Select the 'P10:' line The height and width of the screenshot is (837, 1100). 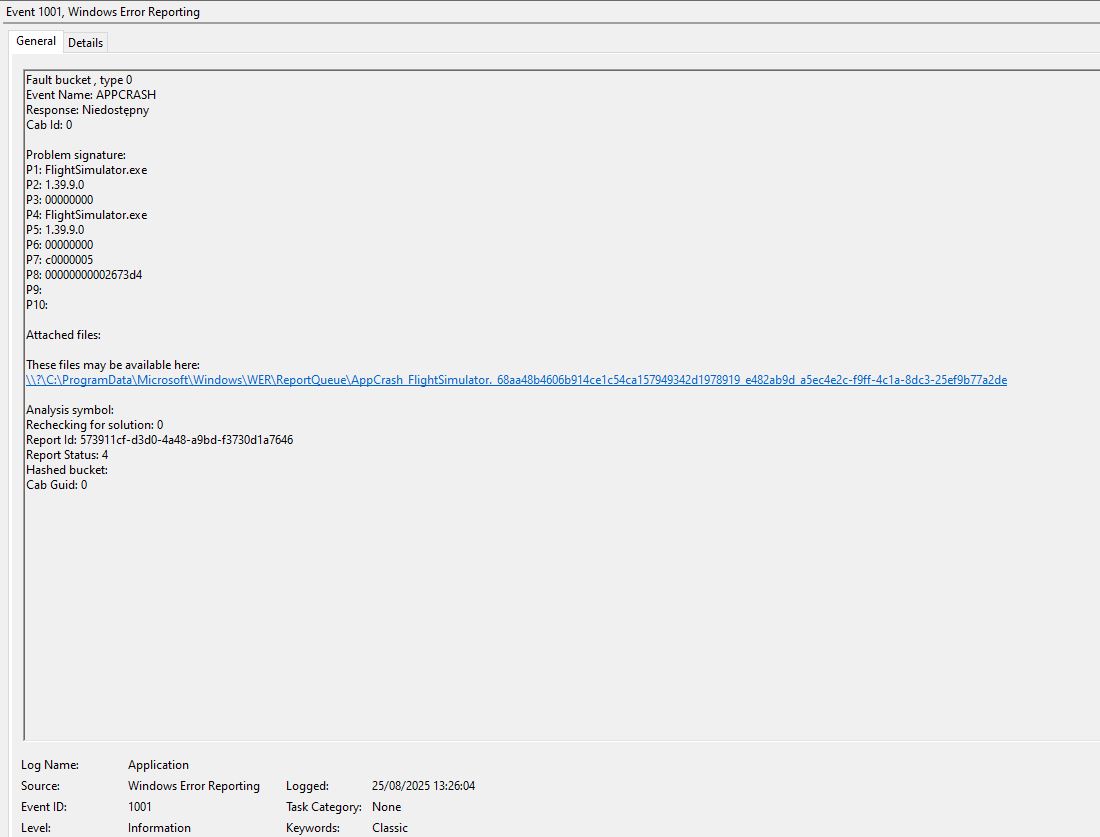tap(37, 305)
